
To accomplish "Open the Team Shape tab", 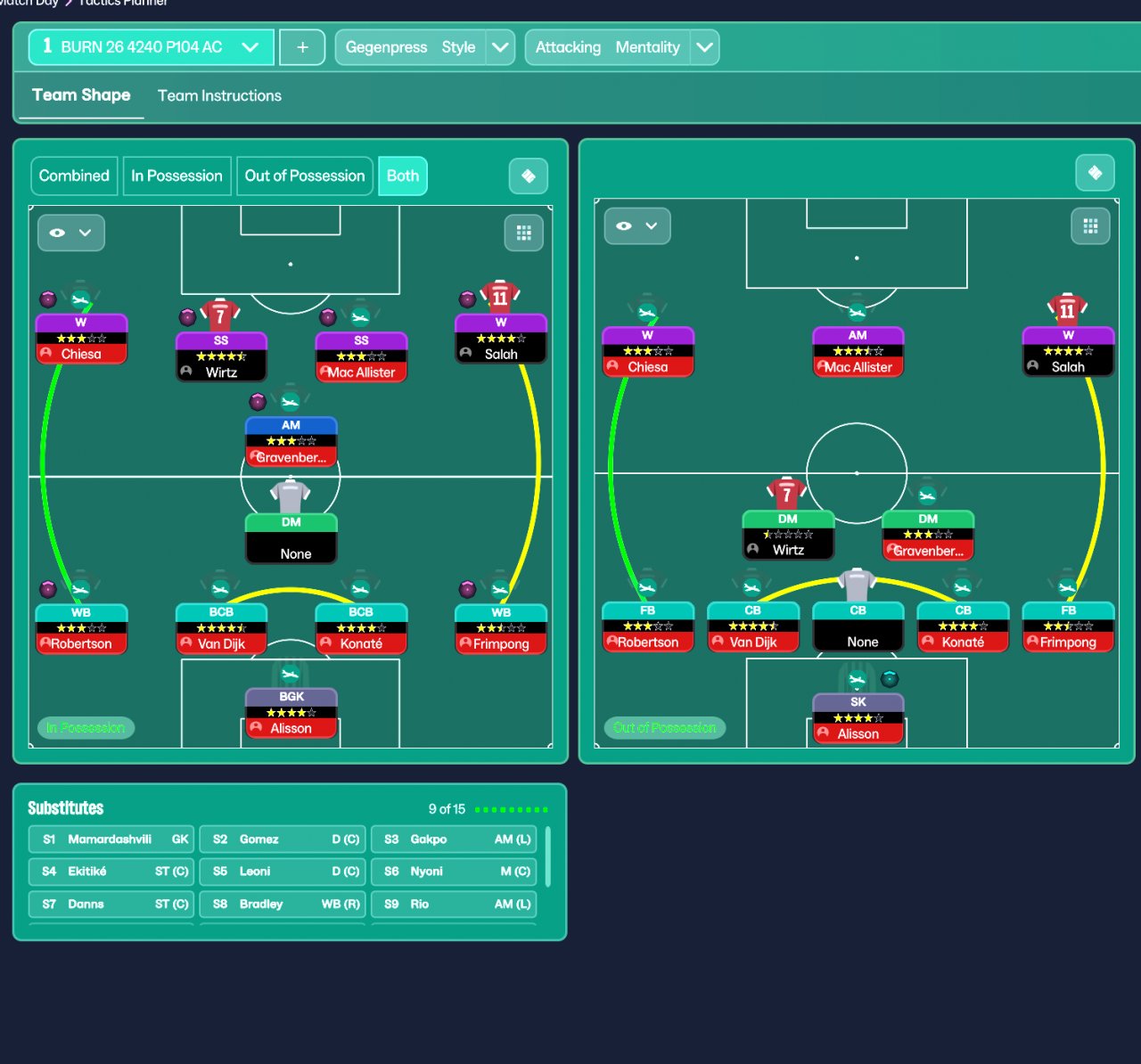I will pos(81,95).
